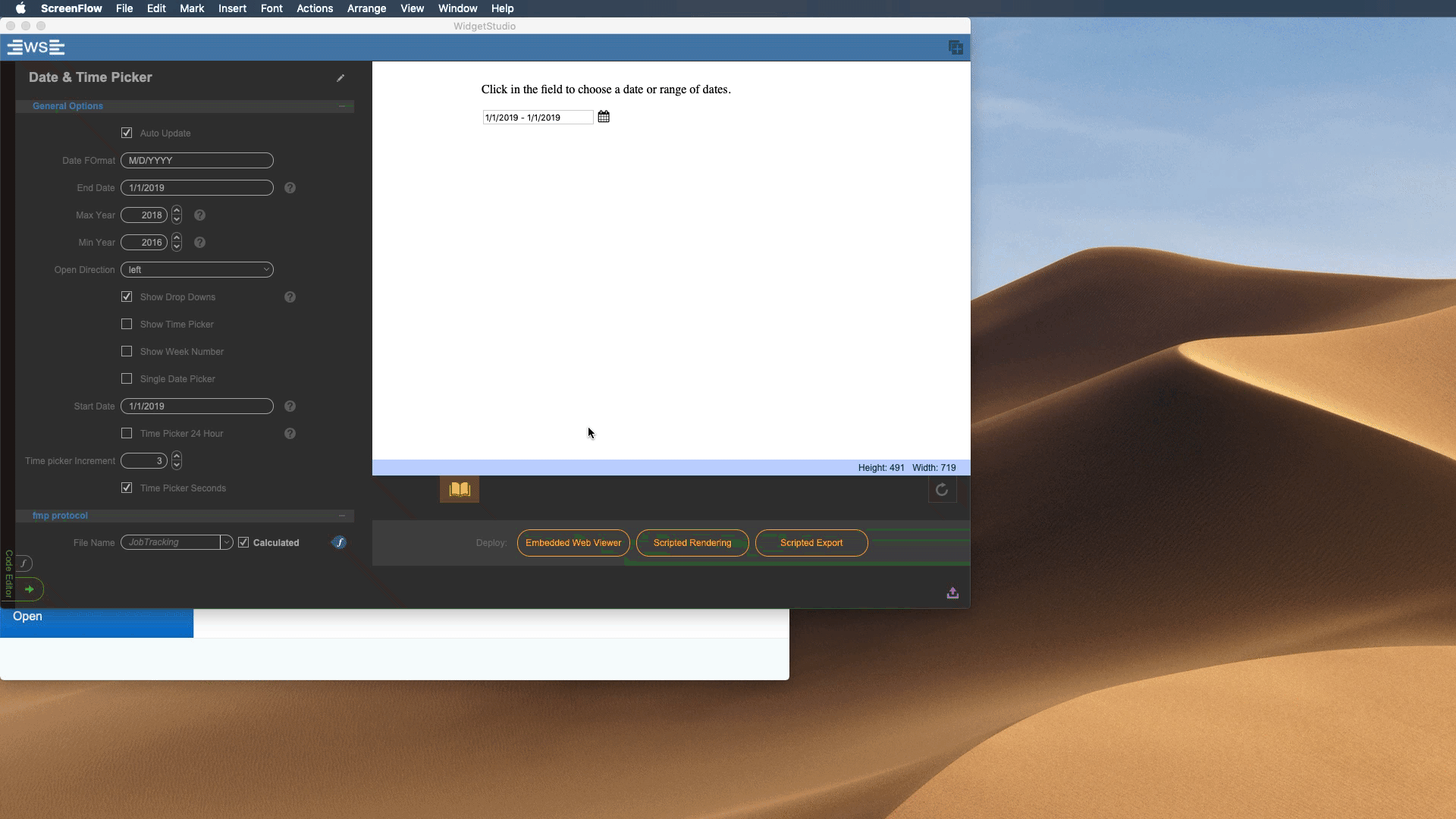Click the Embedded Web Viewer deploy button
This screenshot has width=1456, height=819.
[573, 543]
